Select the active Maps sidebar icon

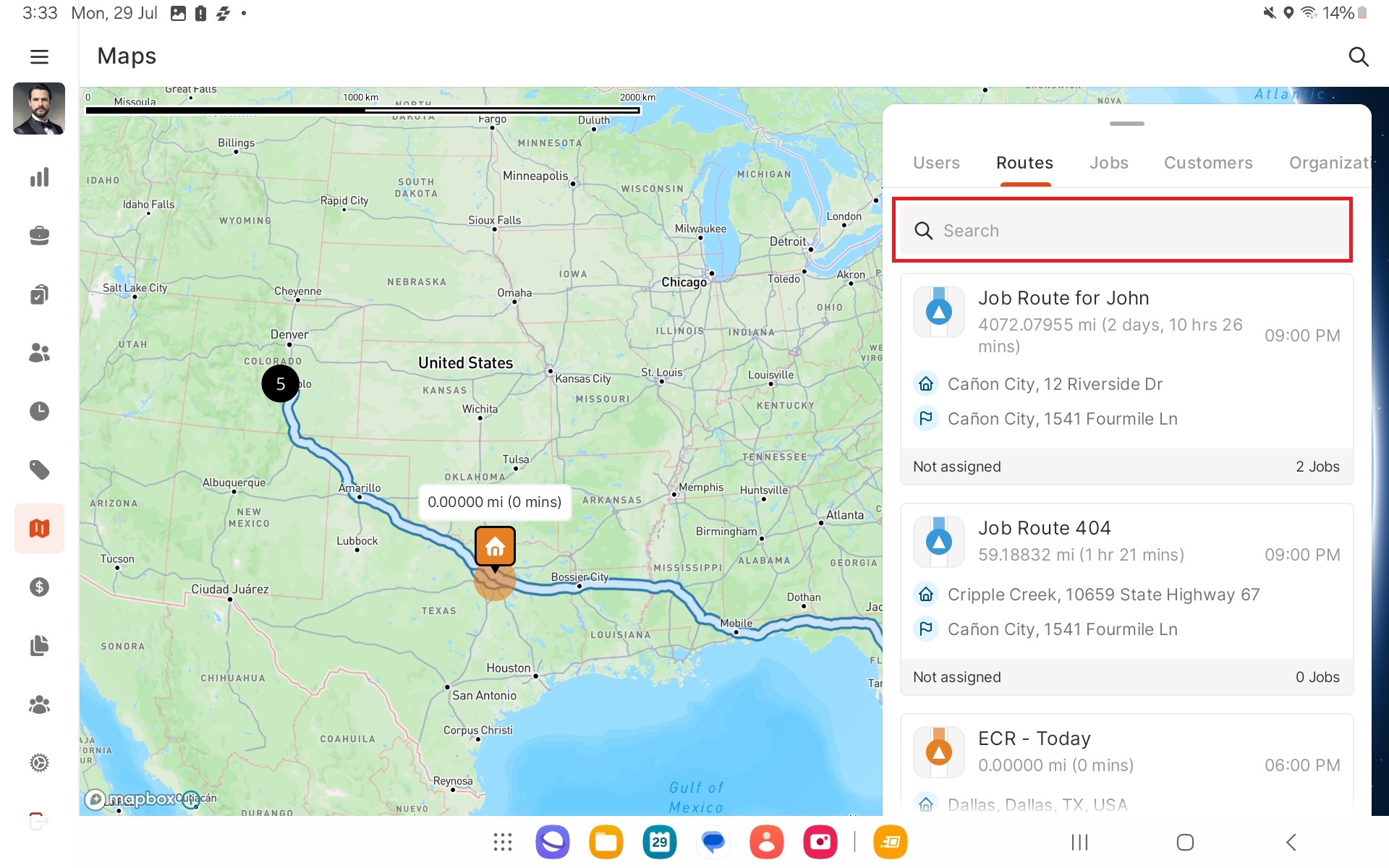click(x=39, y=529)
